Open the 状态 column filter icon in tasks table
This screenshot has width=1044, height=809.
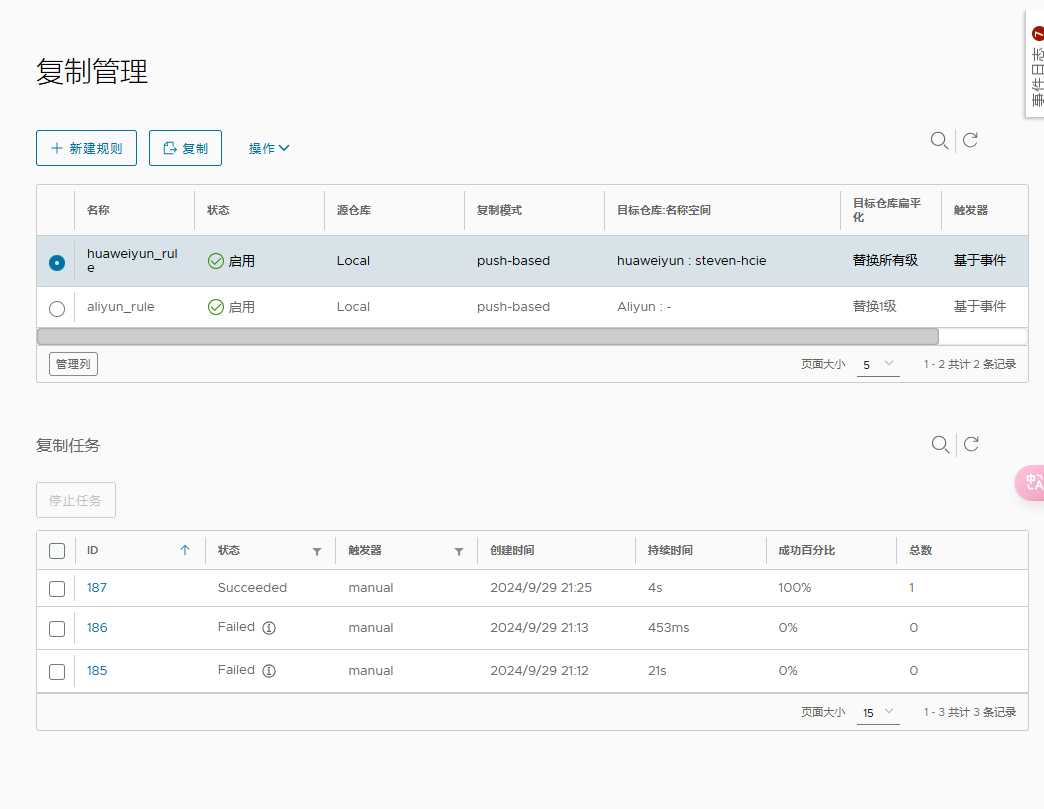click(x=317, y=551)
